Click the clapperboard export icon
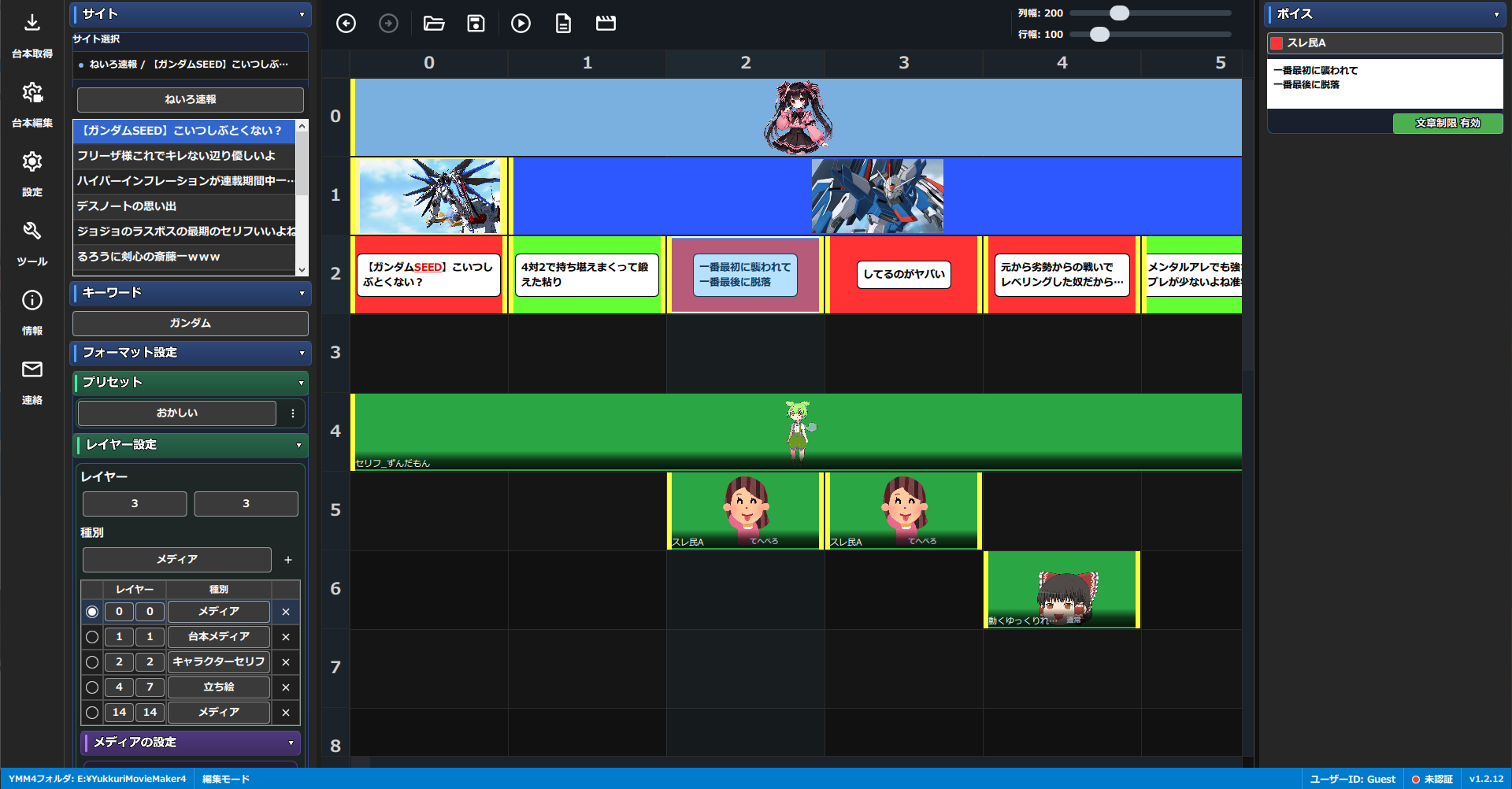The height and width of the screenshot is (789, 1512). 606,24
